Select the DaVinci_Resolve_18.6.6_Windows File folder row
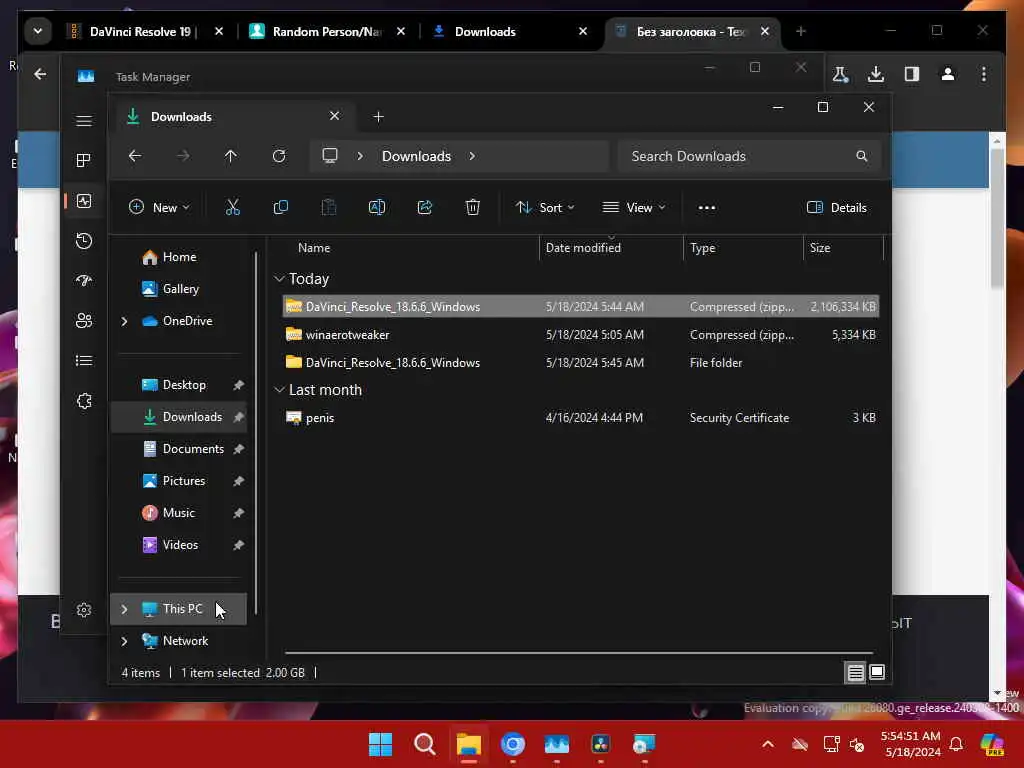 coord(581,363)
